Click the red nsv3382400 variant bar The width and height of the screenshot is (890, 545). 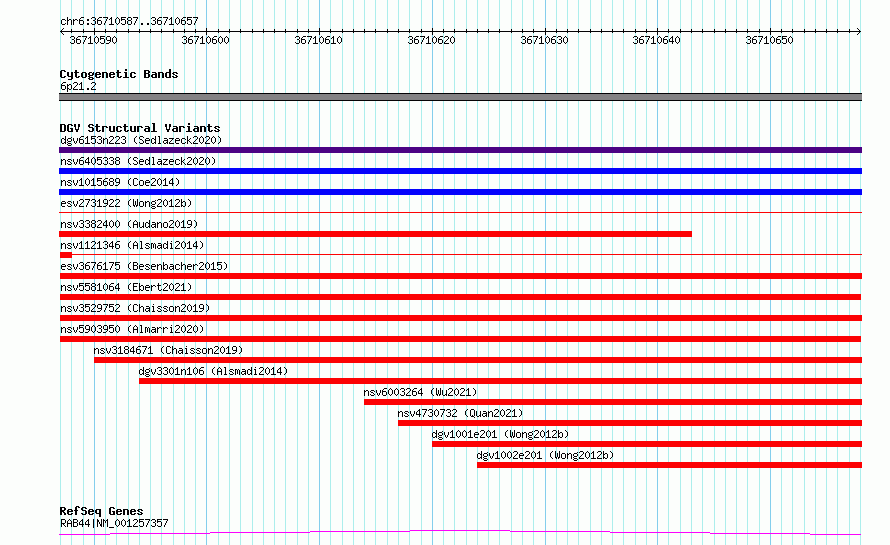point(375,234)
